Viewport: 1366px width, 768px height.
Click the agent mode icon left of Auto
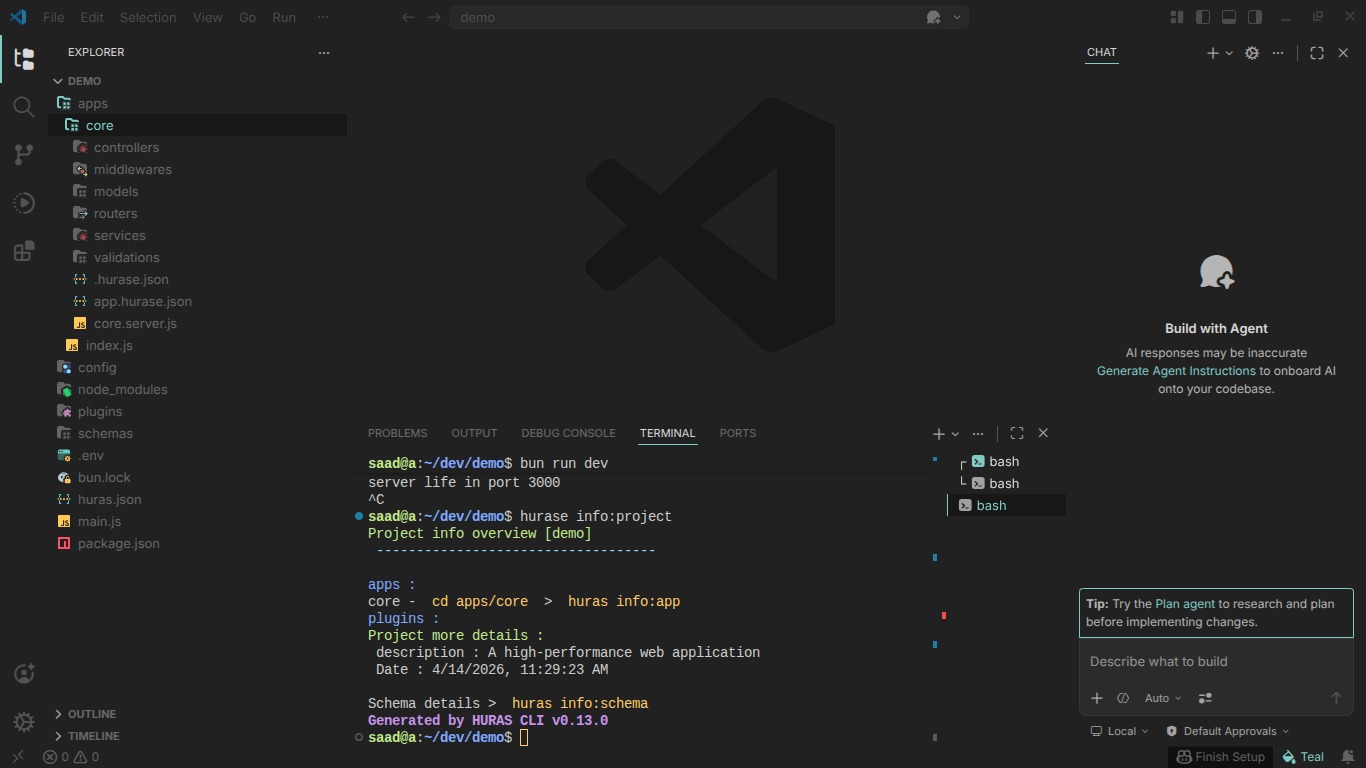[x=1123, y=698]
